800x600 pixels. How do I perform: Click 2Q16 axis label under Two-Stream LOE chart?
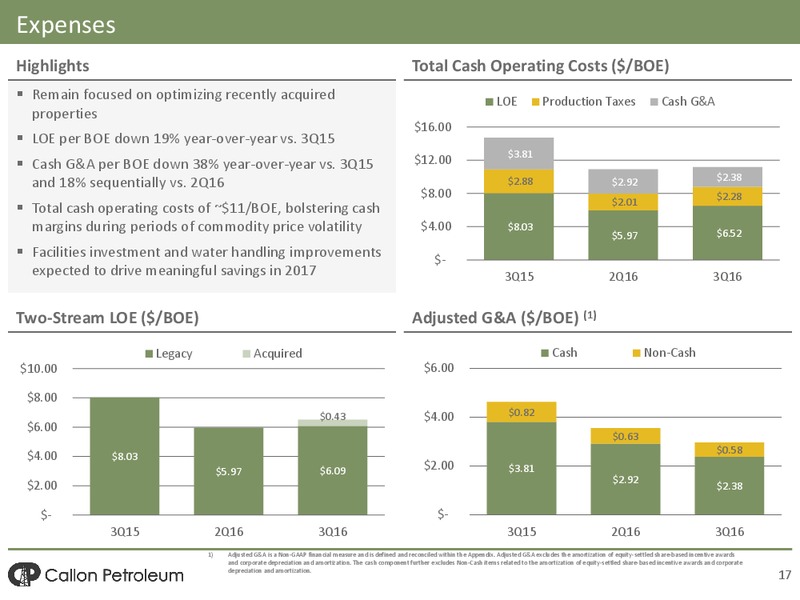point(229,532)
